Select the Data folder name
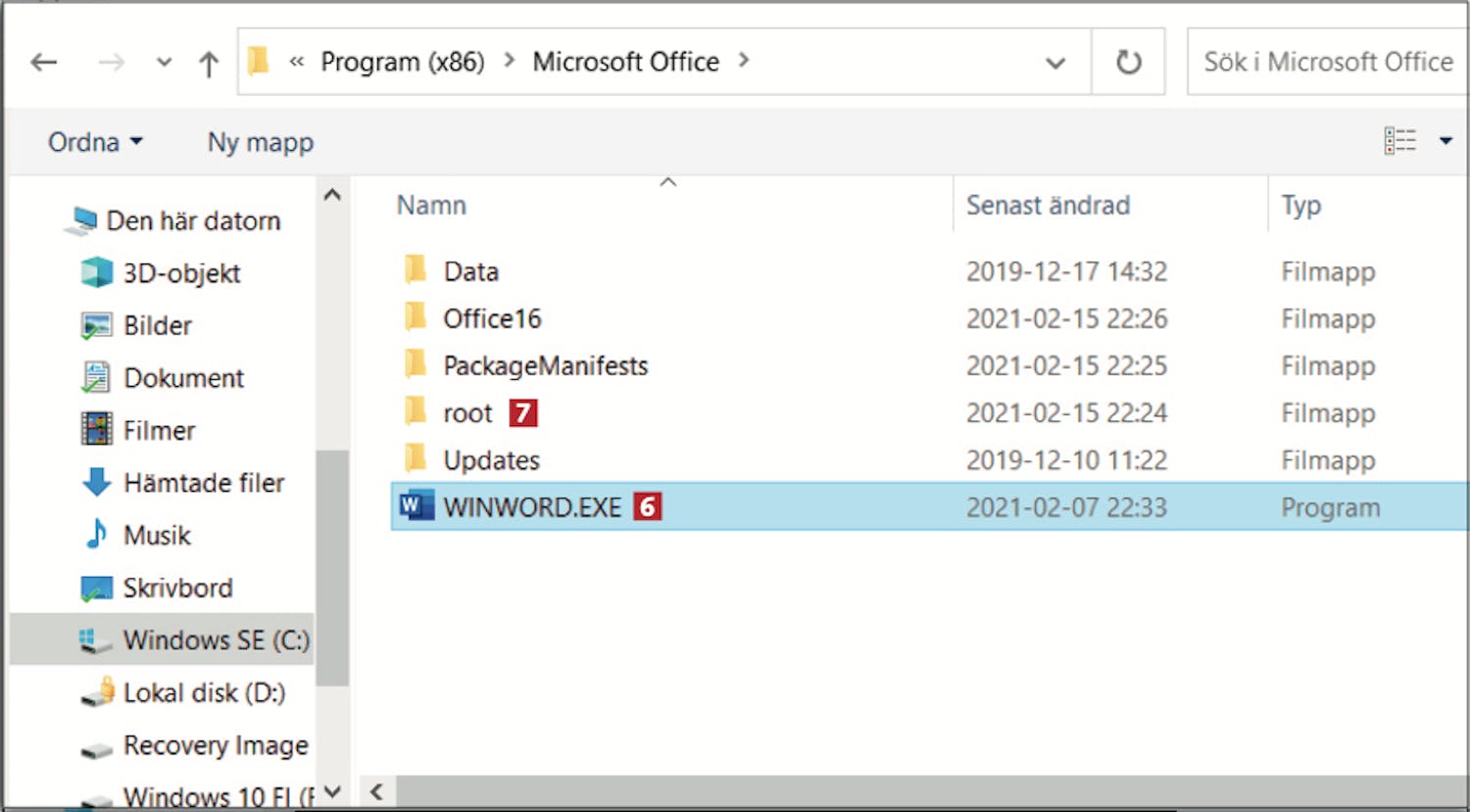Image resolution: width=1470 pixels, height=812 pixels. (470, 271)
